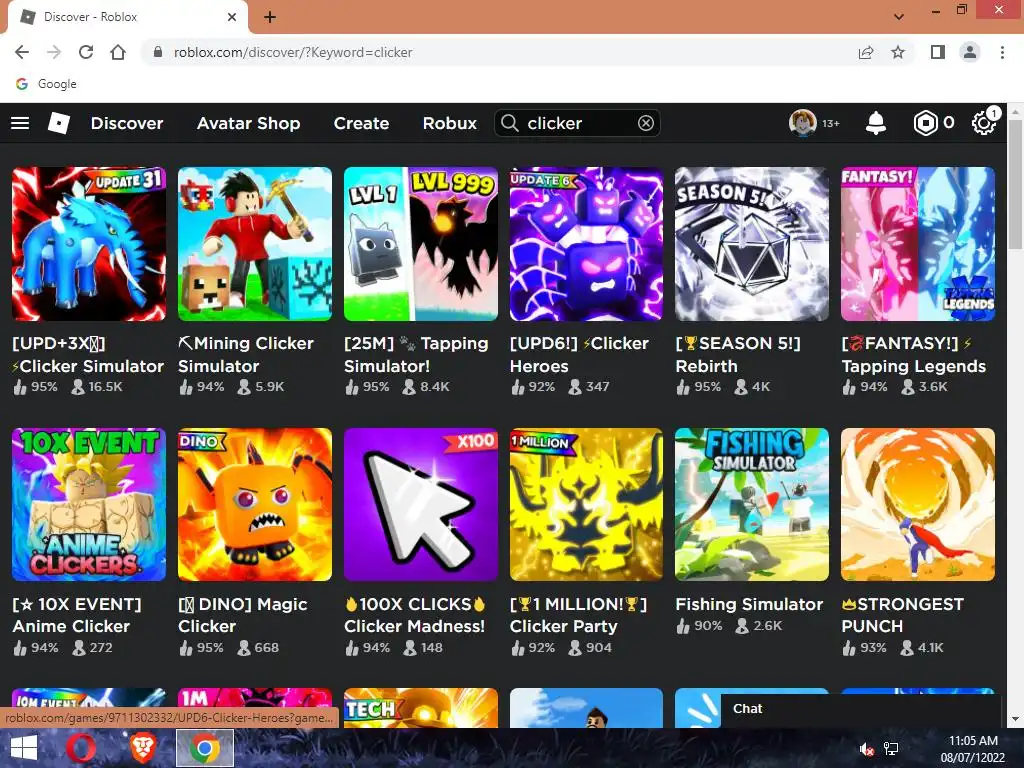
Task: Click the Tapping Simulator! title link
Action: [x=416, y=354]
